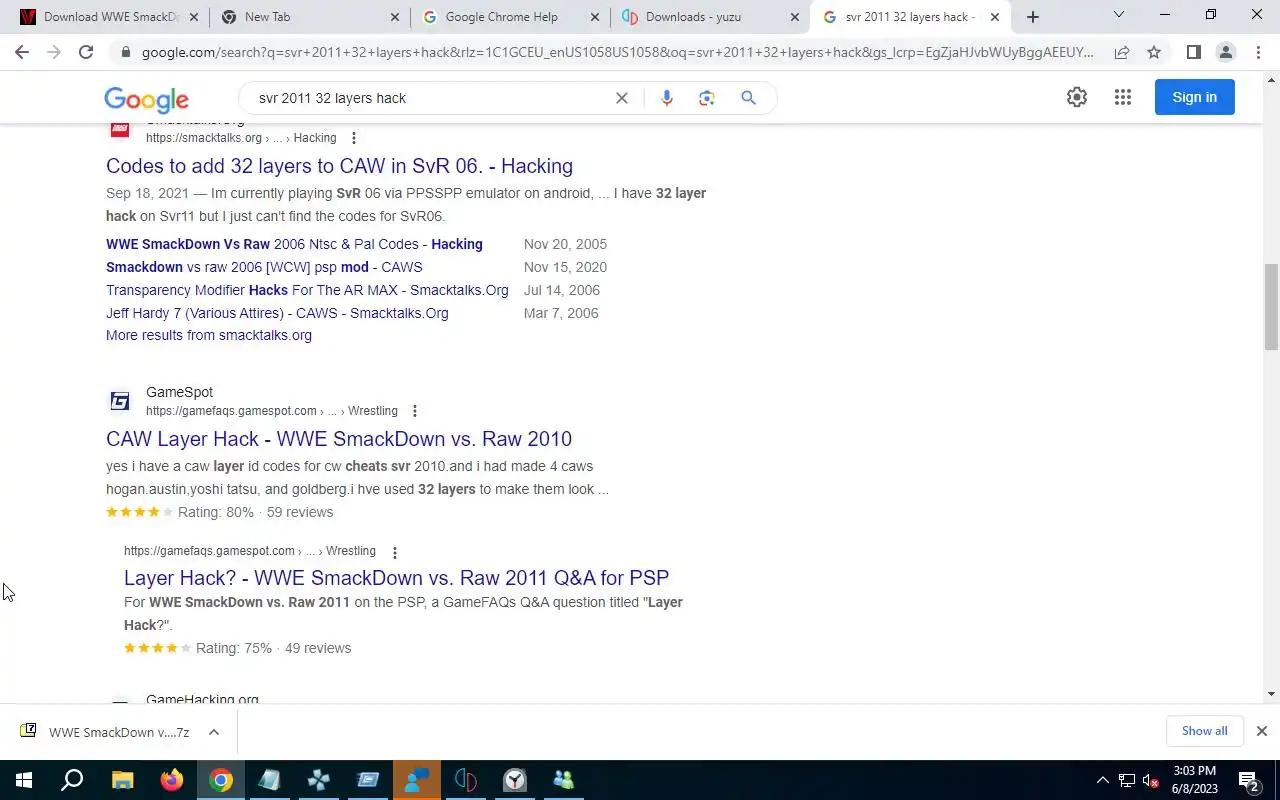Image resolution: width=1280 pixels, height=800 pixels.
Task: Open Windows Start menu
Action: tap(24, 780)
